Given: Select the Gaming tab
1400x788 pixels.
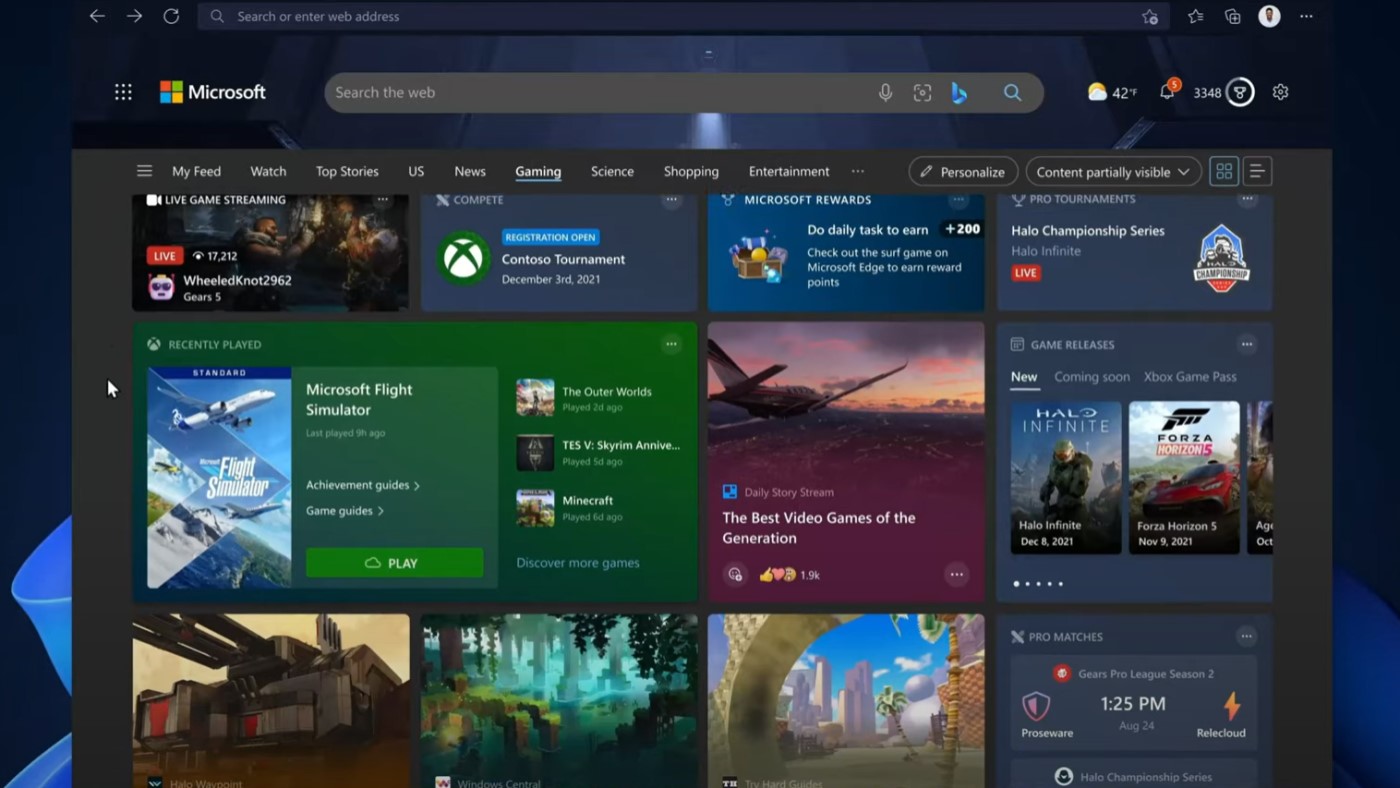Looking at the screenshot, I should pyautogui.click(x=538, y=172).
